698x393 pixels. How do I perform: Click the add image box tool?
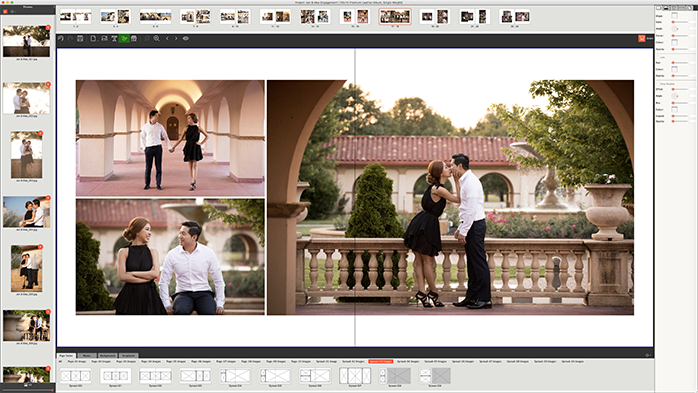[104, 39]
